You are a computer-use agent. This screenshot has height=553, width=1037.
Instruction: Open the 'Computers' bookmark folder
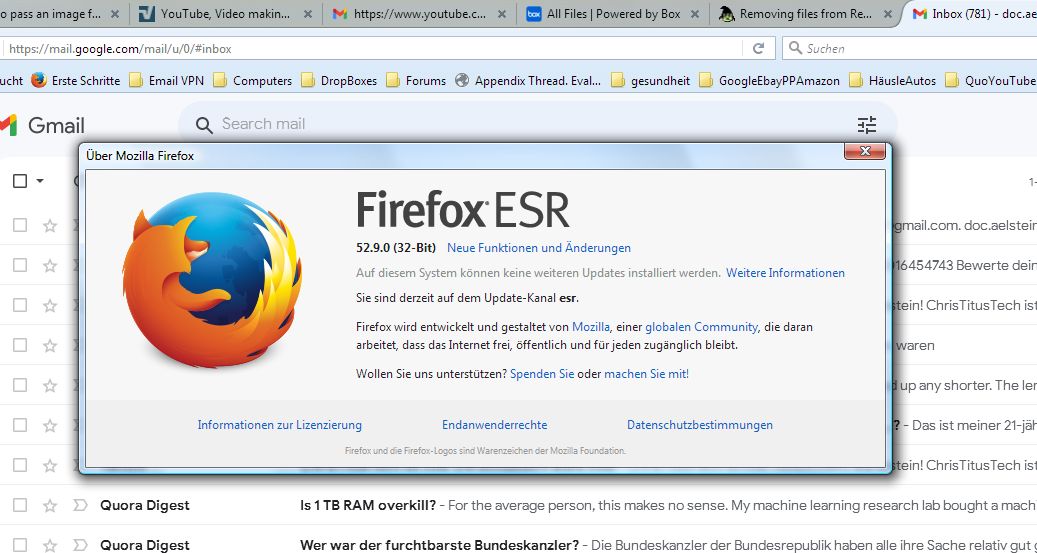pos(253,81)
